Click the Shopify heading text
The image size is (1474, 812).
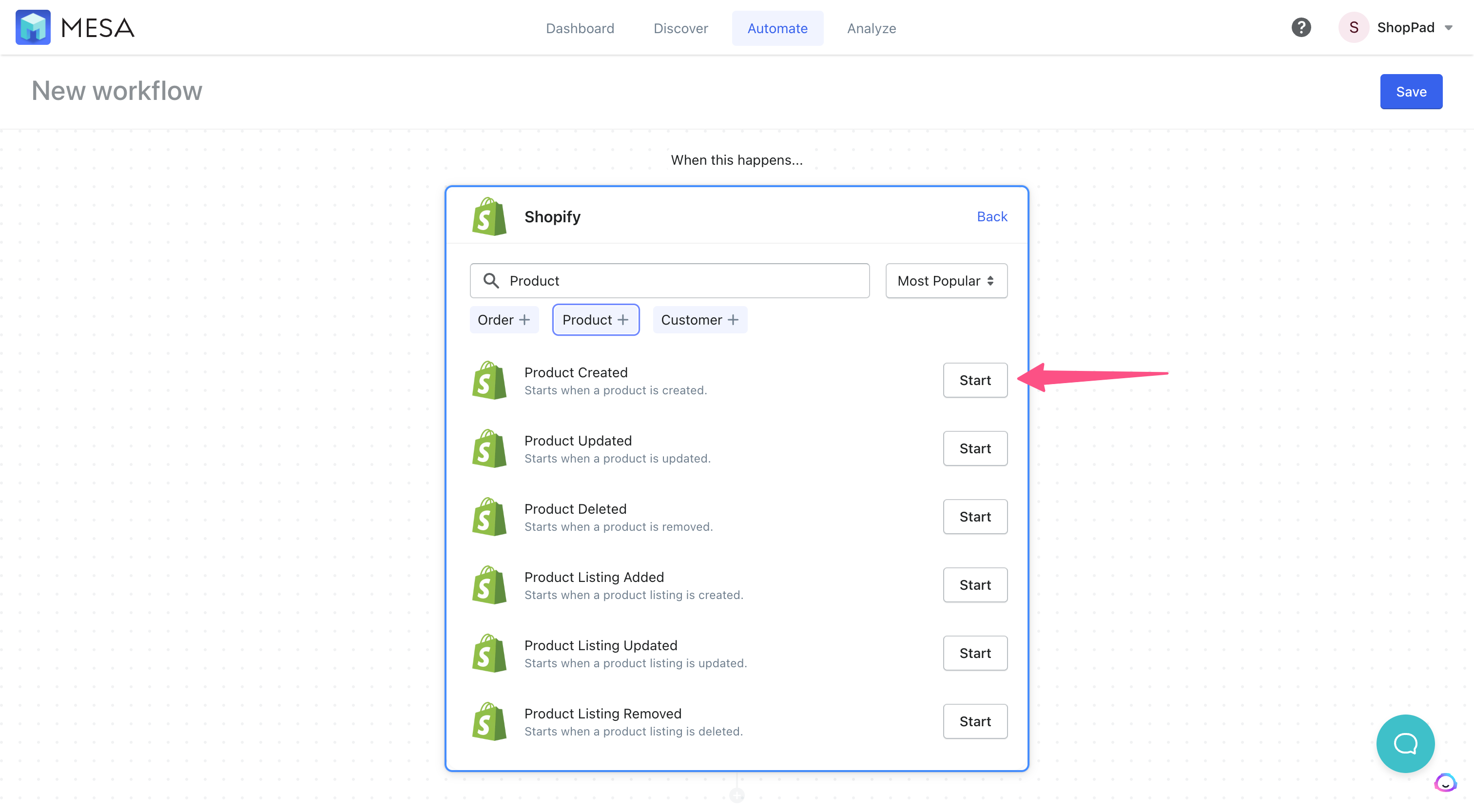[x=552, y=216]
